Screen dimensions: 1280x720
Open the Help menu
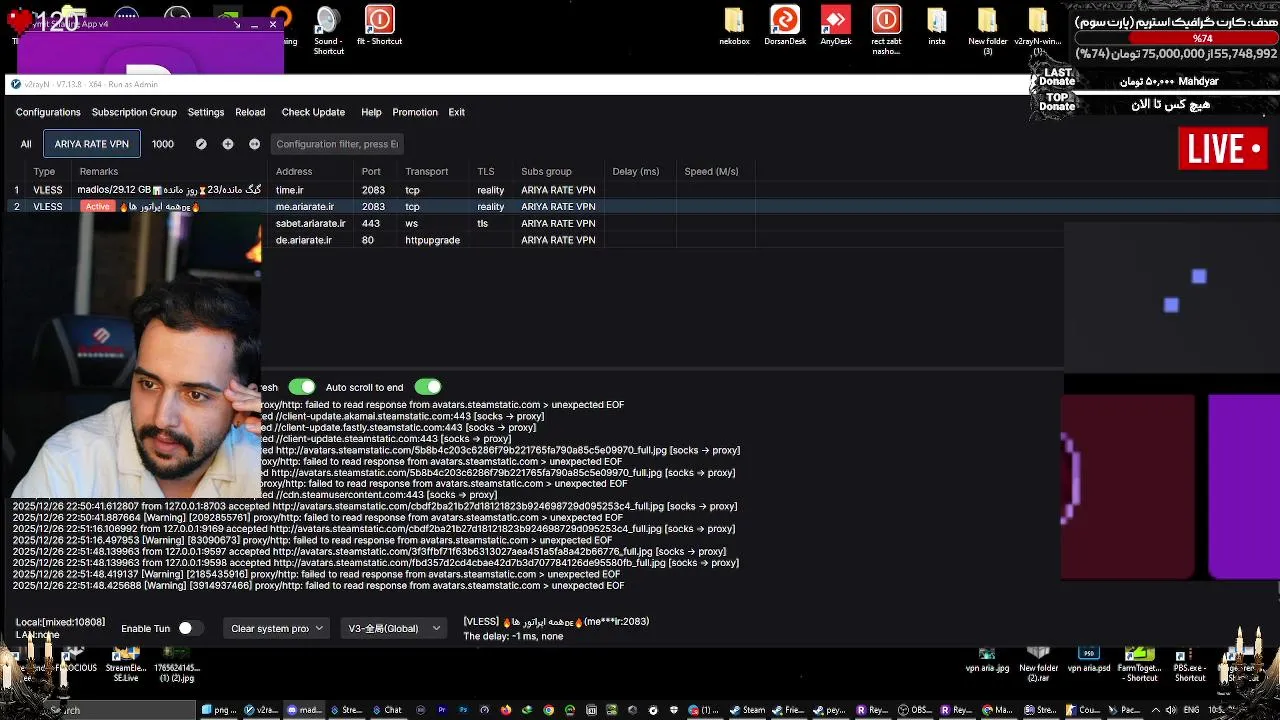click(371, 112)
